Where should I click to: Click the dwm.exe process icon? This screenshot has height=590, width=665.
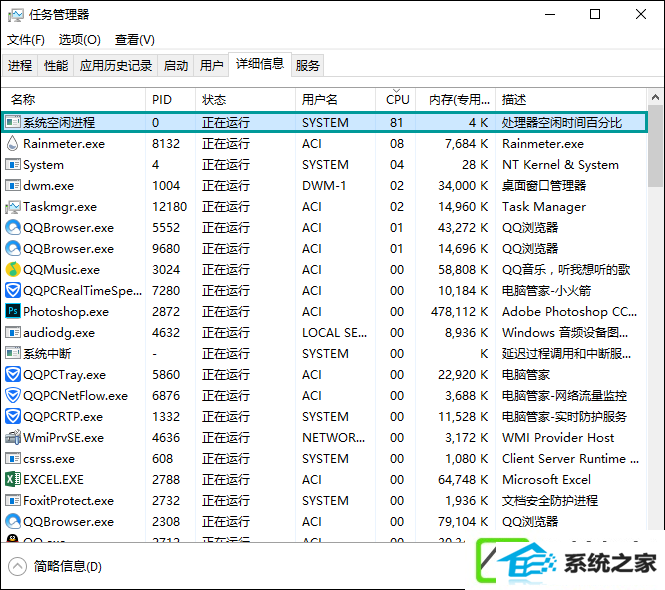[x=13, y=185]
